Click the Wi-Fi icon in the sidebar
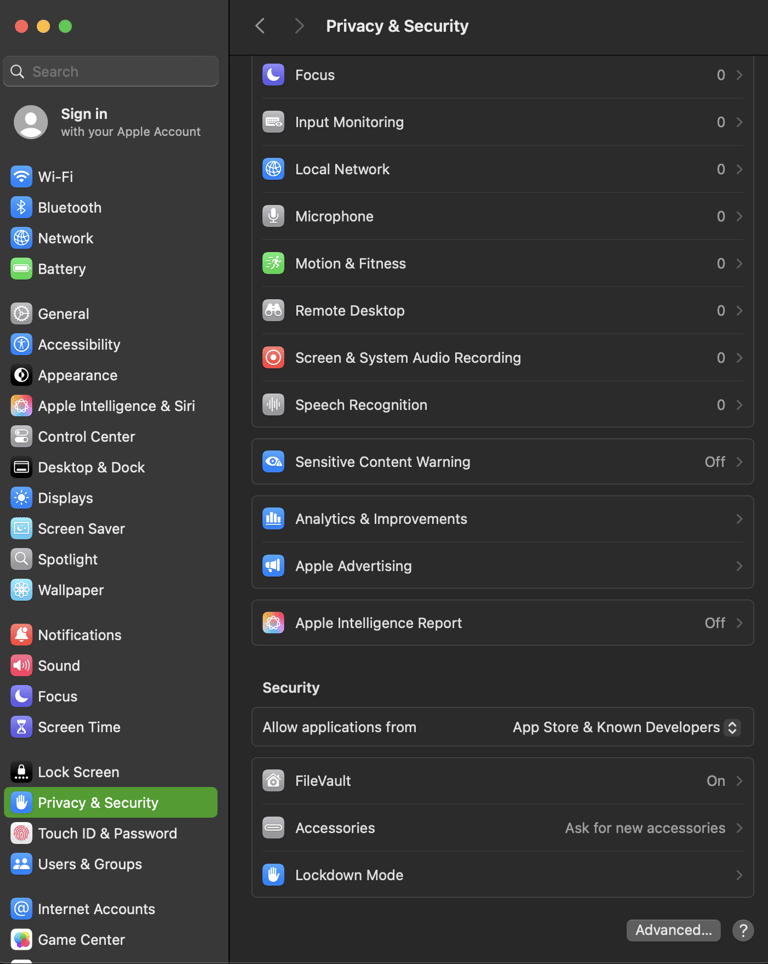The image size is (768, 964). pos(22,176)
